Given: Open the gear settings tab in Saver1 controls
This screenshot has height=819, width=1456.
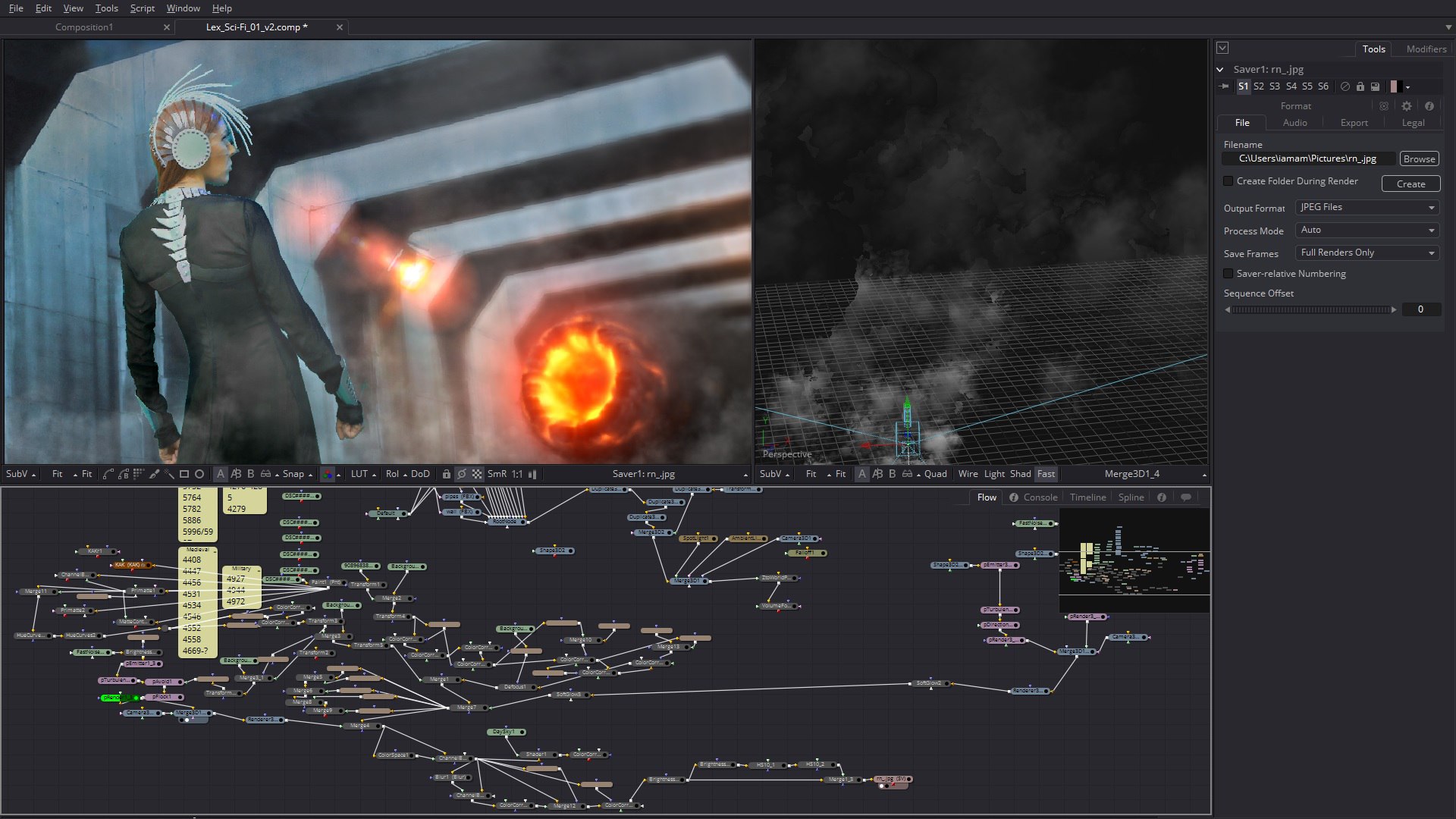Looking at the screenshot, I should pos(1407,106).
